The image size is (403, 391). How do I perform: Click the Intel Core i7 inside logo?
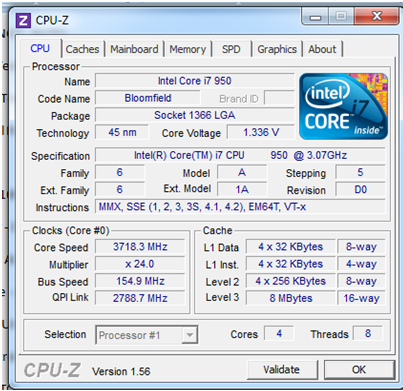point(343,106)
